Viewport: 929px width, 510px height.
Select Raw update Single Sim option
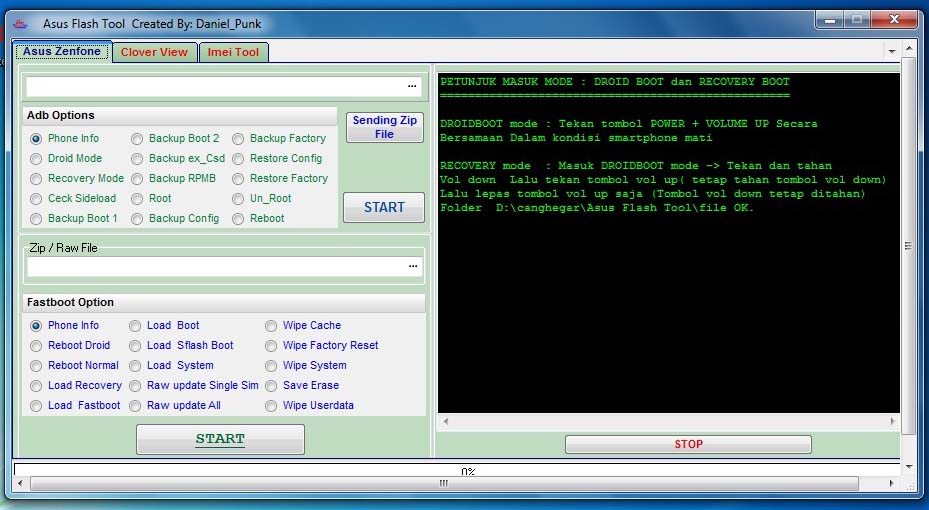135,386
